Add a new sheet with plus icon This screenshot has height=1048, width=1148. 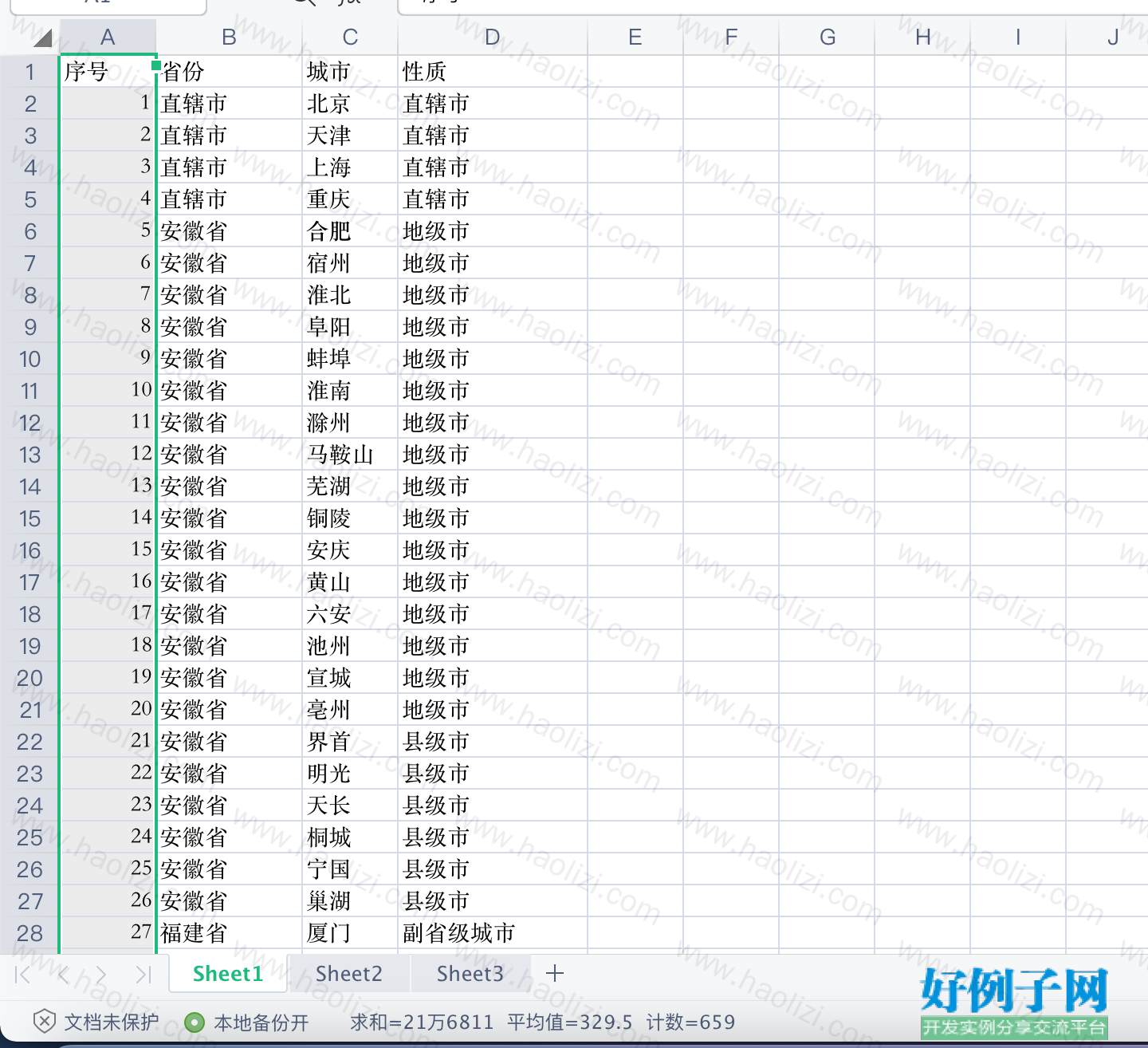pos(555,973)
